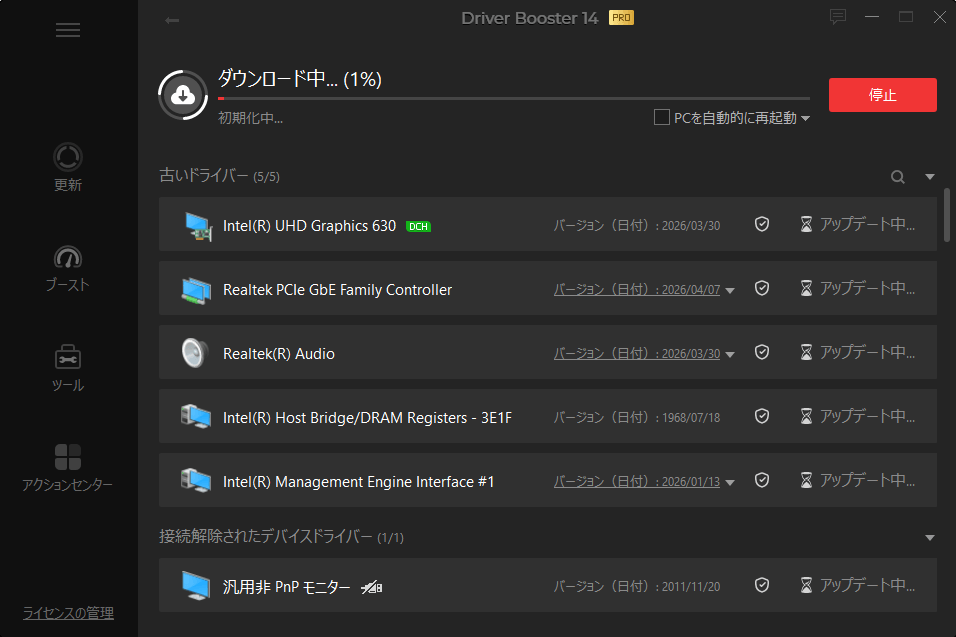Click the shield icon for Intel Host Bridge
956x637 pixels.
click(x=762, y=416)
